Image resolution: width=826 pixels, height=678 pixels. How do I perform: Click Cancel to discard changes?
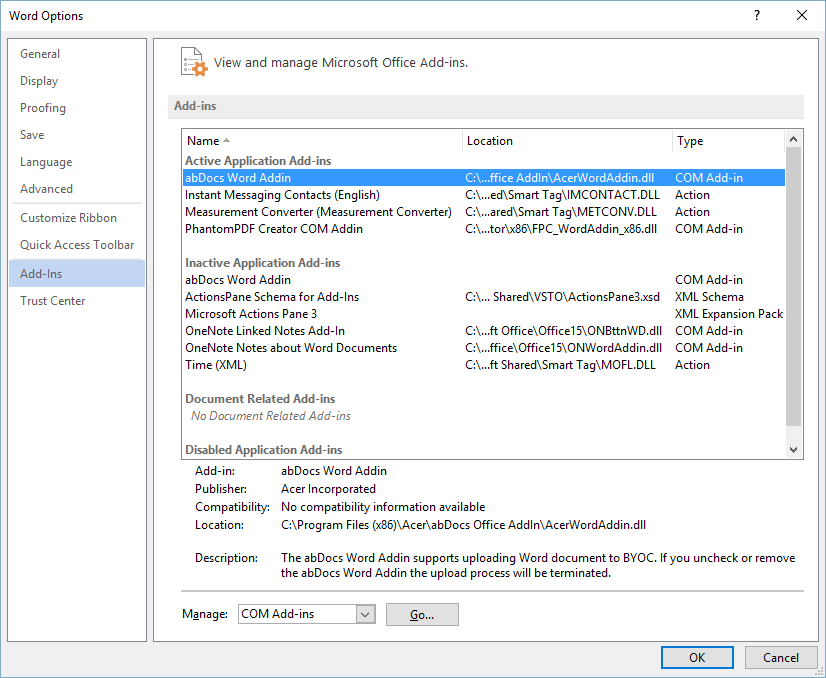coord(781,657)
